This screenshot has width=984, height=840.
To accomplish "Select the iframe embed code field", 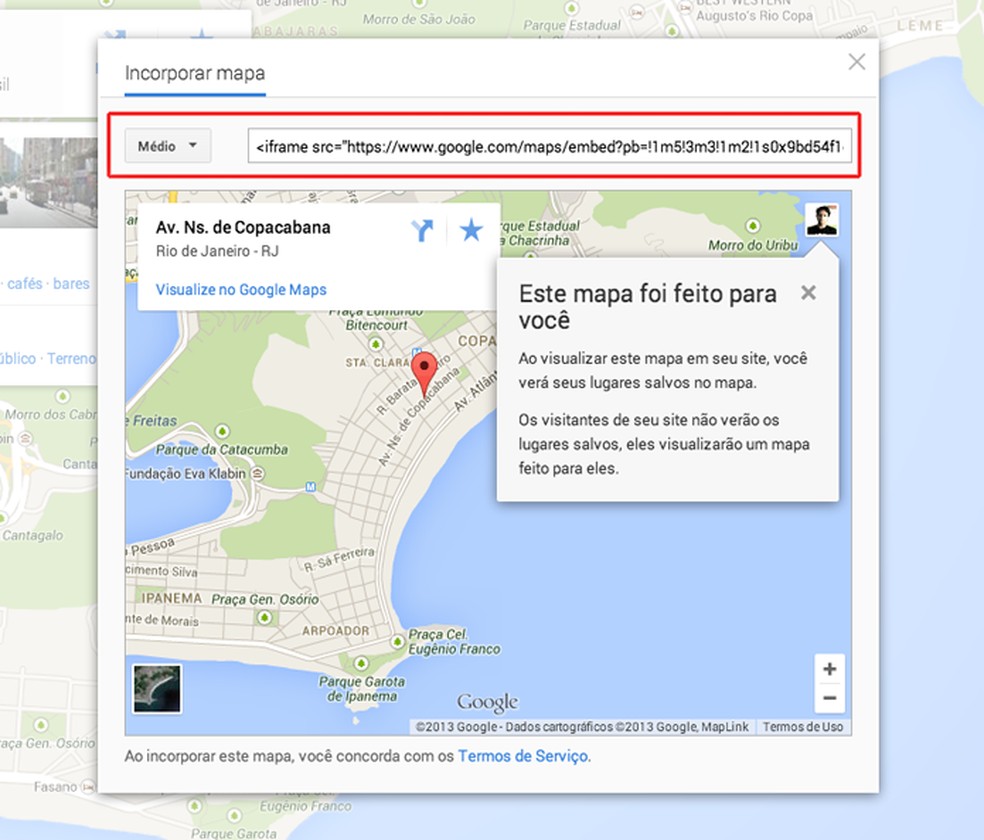I will 550,147.
